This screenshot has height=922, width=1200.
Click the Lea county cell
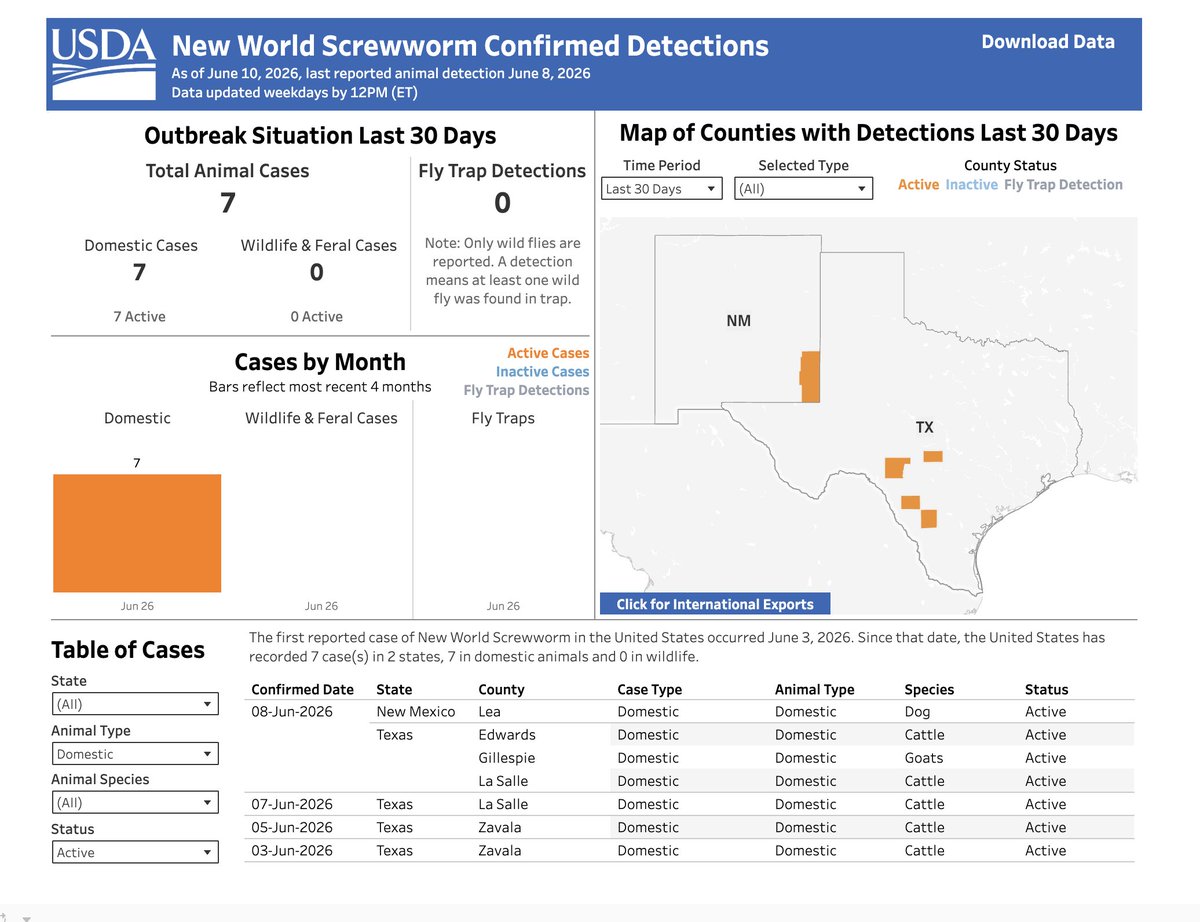click(490, 712)
